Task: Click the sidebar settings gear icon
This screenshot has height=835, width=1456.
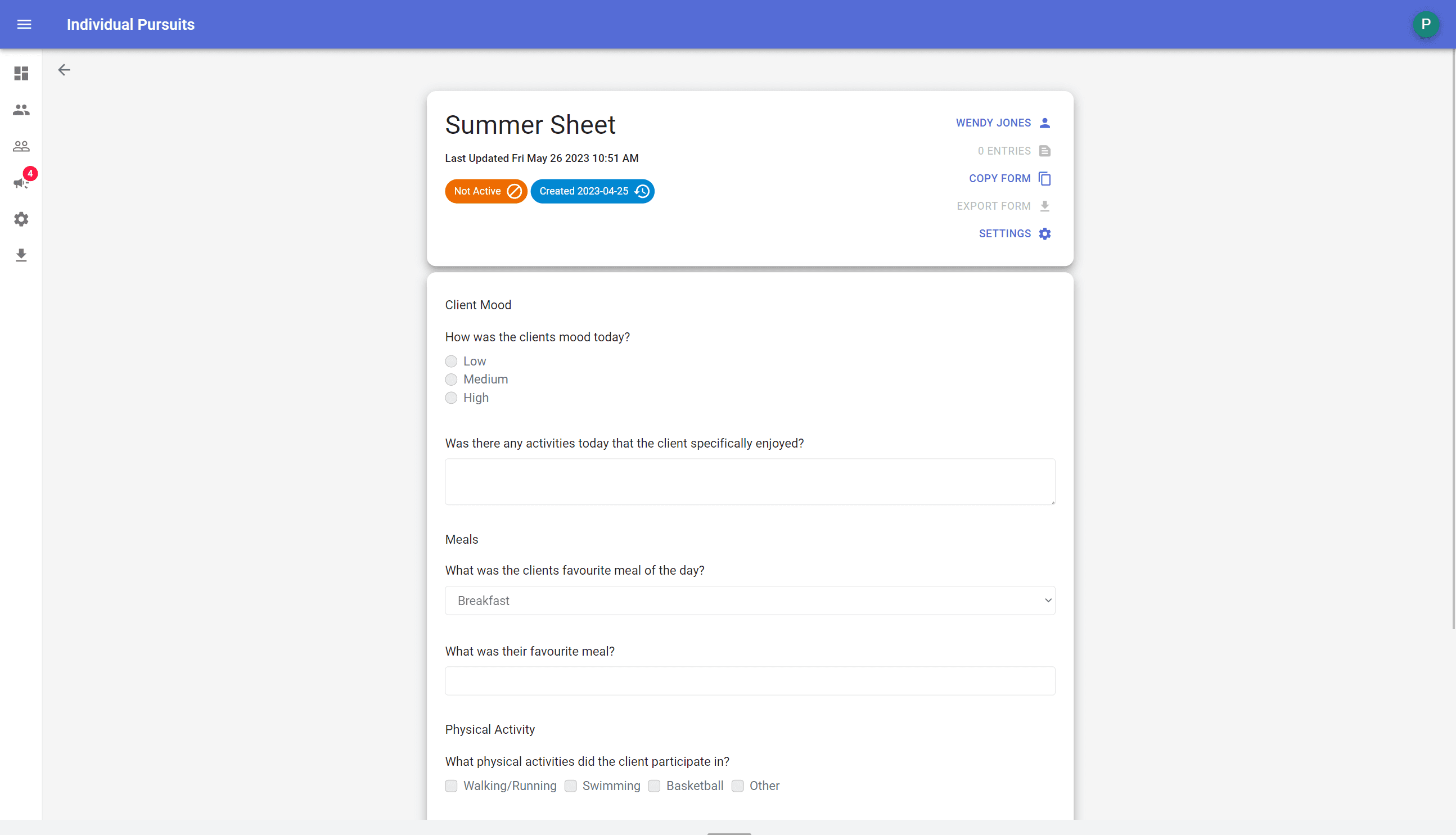Action: tap(21, 219)
